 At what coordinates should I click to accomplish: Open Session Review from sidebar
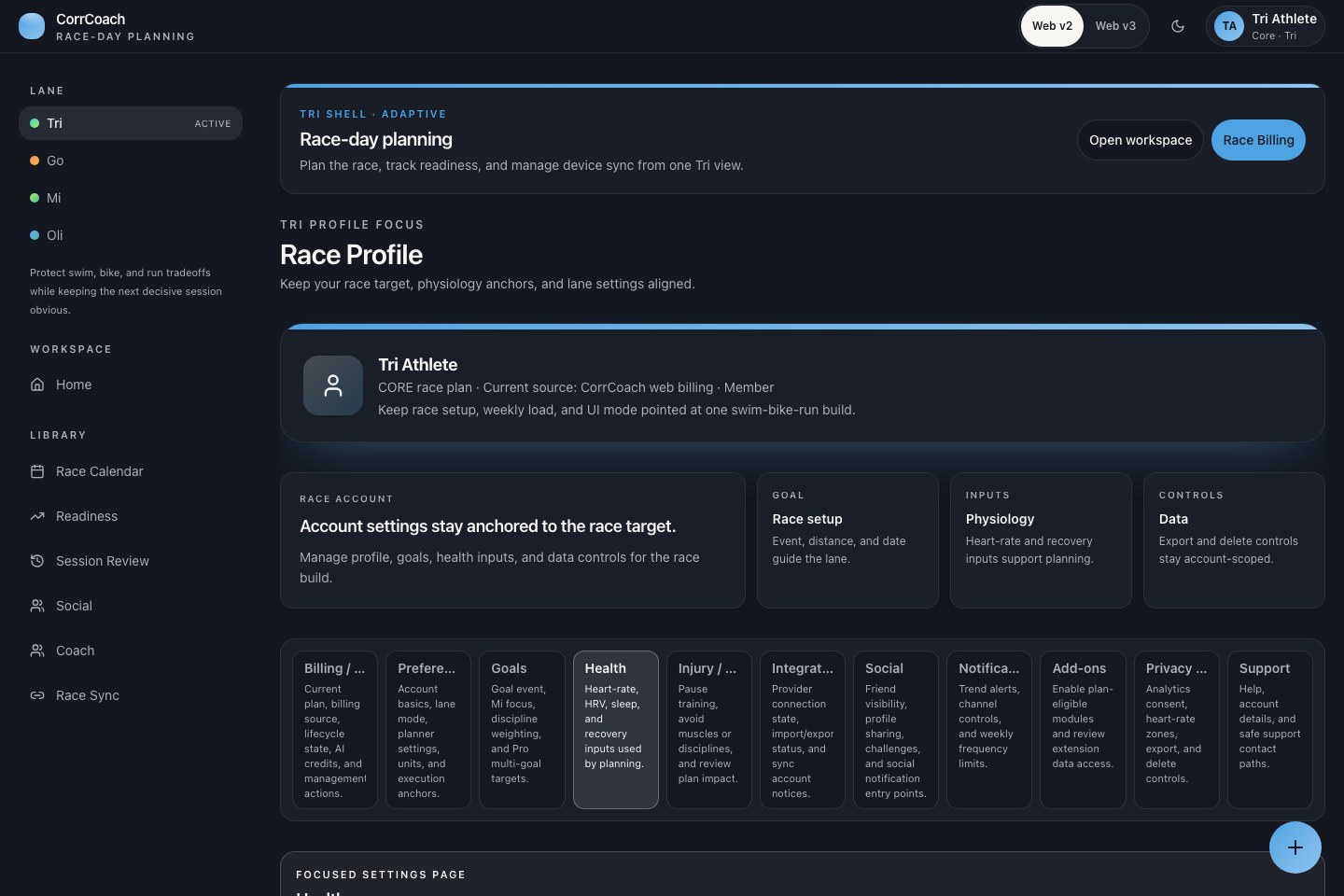coord(131,561)
